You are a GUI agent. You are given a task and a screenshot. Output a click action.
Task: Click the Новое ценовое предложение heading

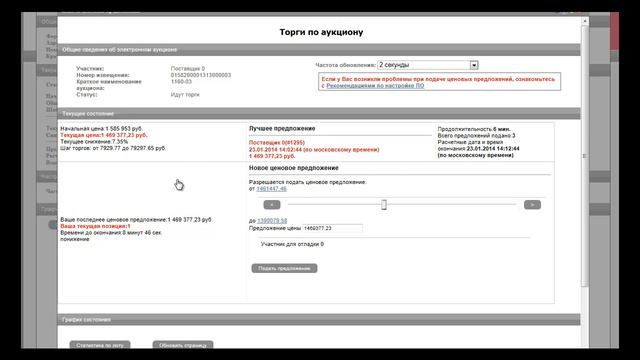tap(293, 168)
